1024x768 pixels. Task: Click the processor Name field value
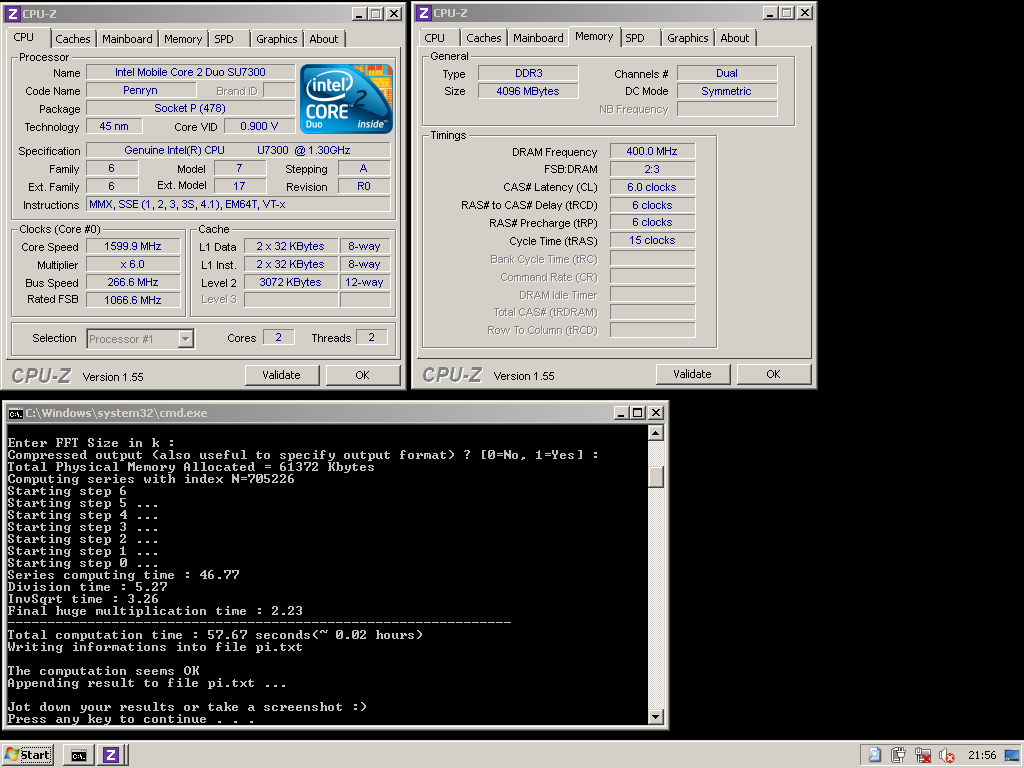(x=190, y=72)
